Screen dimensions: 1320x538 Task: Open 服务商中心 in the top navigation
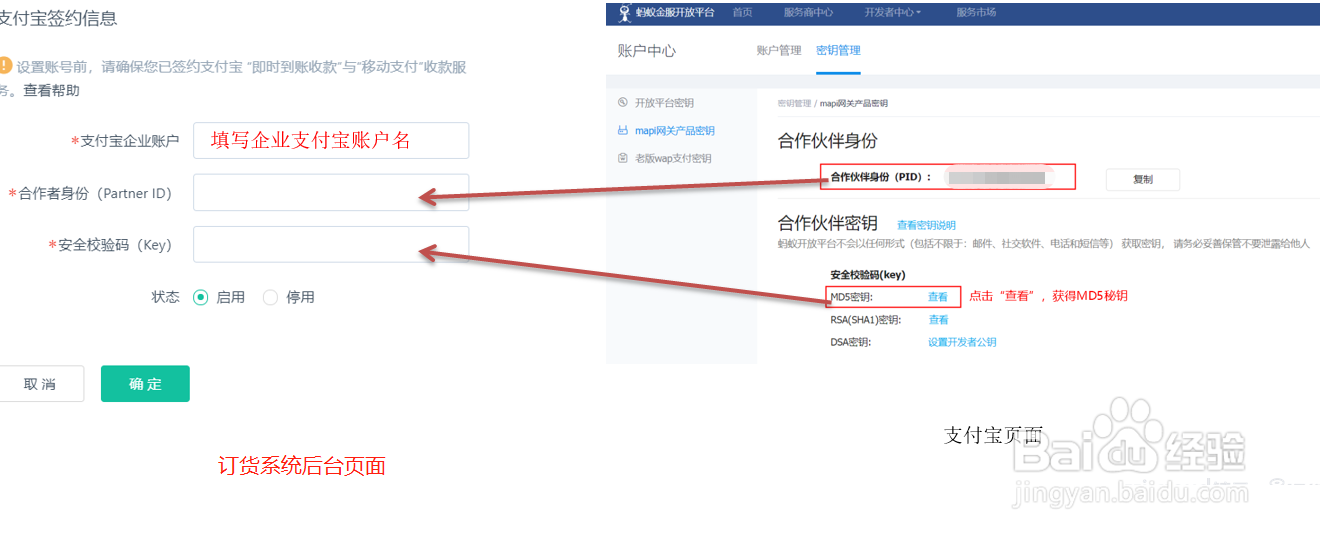[808, 12]
